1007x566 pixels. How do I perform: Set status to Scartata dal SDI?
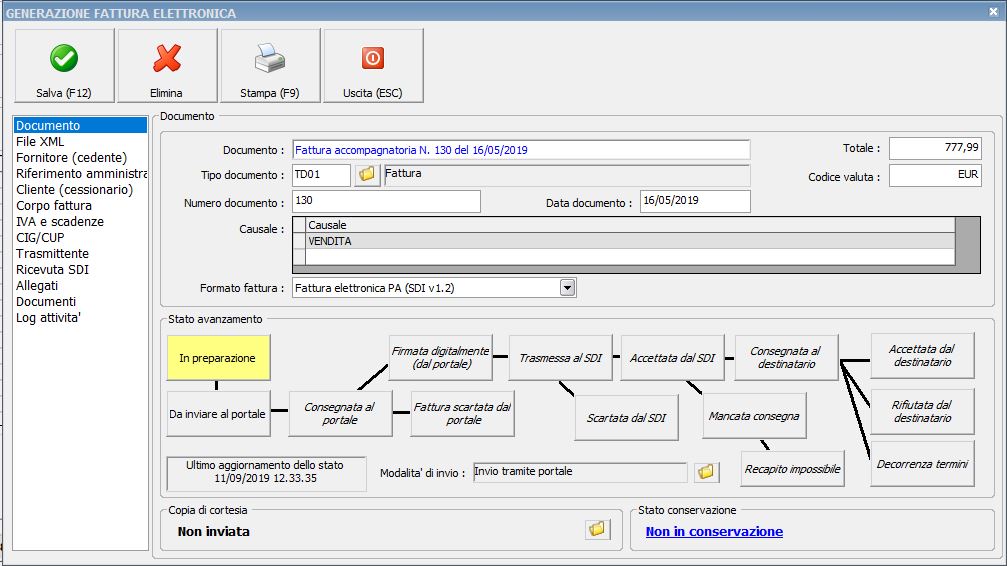(626, 418)
